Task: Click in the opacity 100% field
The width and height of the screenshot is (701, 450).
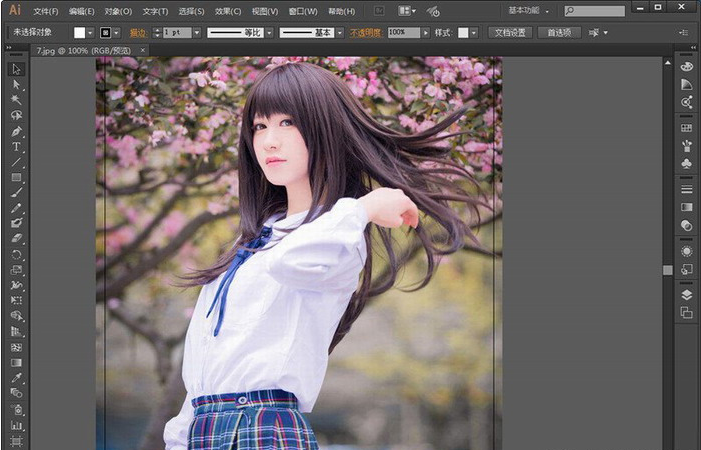Action: click(400, 32)
